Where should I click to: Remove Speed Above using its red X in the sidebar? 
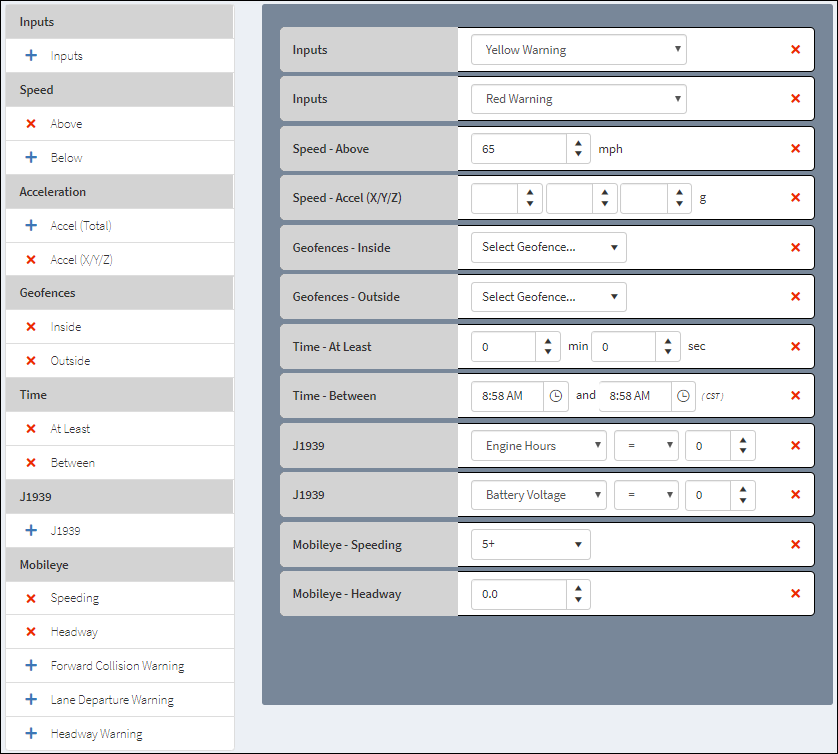(31, 123)
